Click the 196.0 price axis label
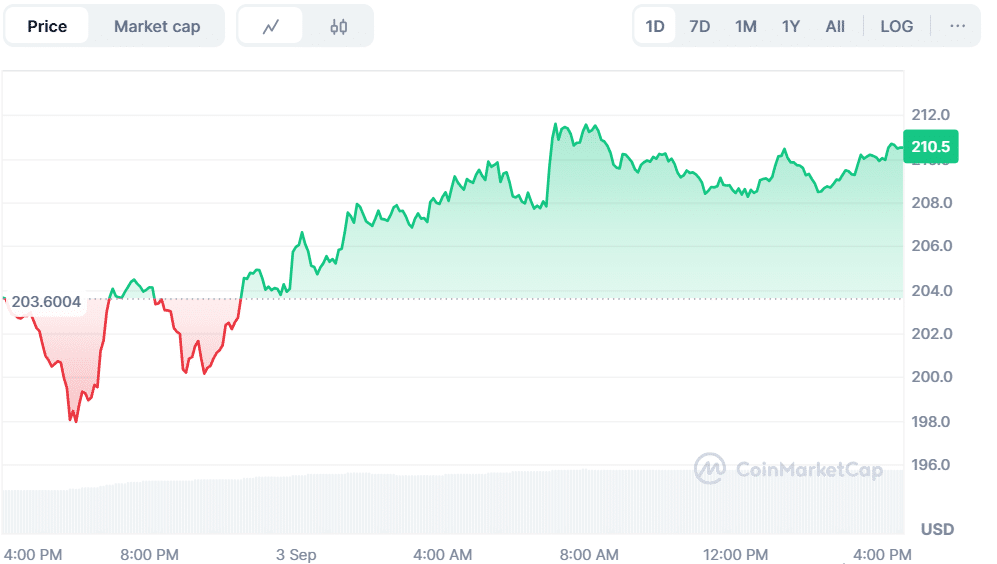This screenshot has height=564, width=997. pyautogui.click(x=930, y=465)
